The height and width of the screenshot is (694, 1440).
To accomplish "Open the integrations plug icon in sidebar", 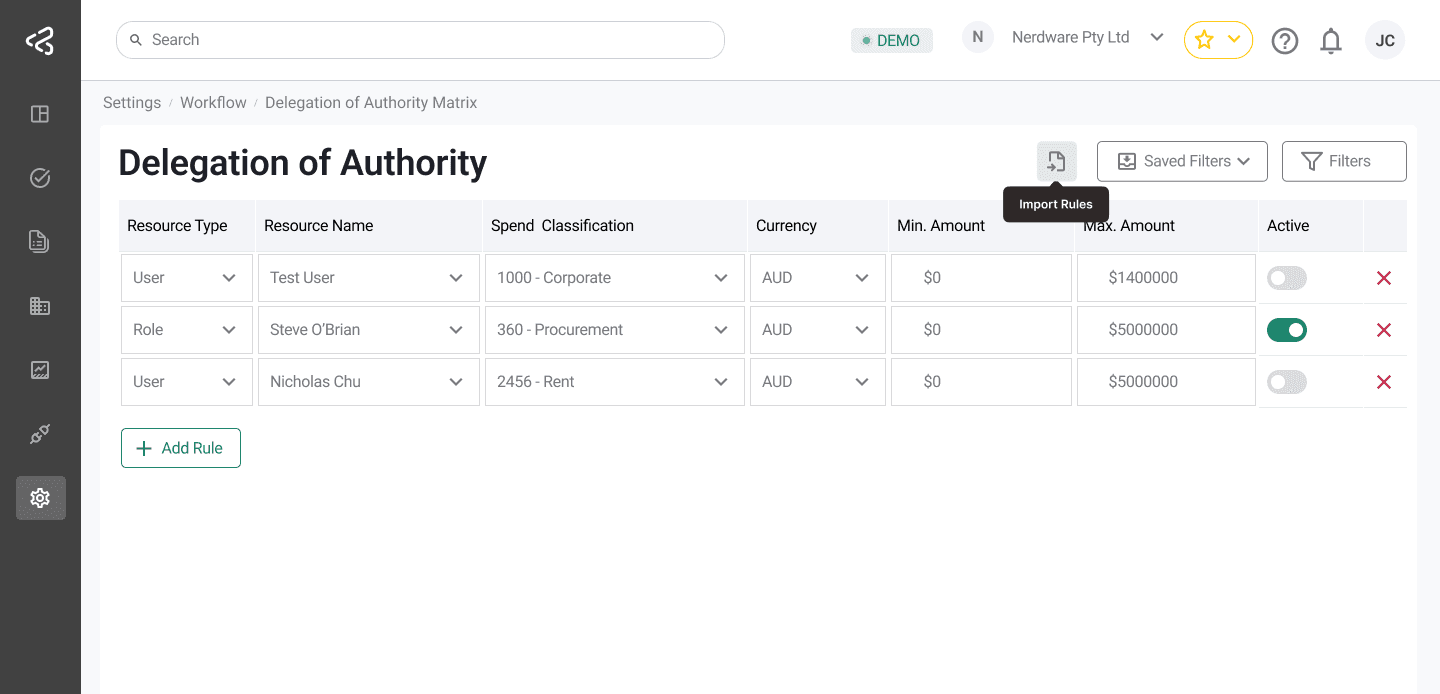I will (40, 433).
